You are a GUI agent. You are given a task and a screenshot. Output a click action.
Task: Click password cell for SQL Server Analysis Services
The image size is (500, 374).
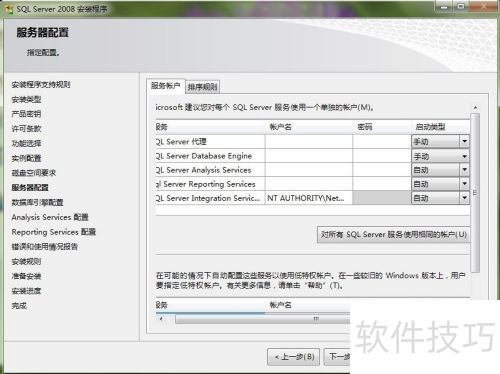pyautogui.click(x=382, y=170)
